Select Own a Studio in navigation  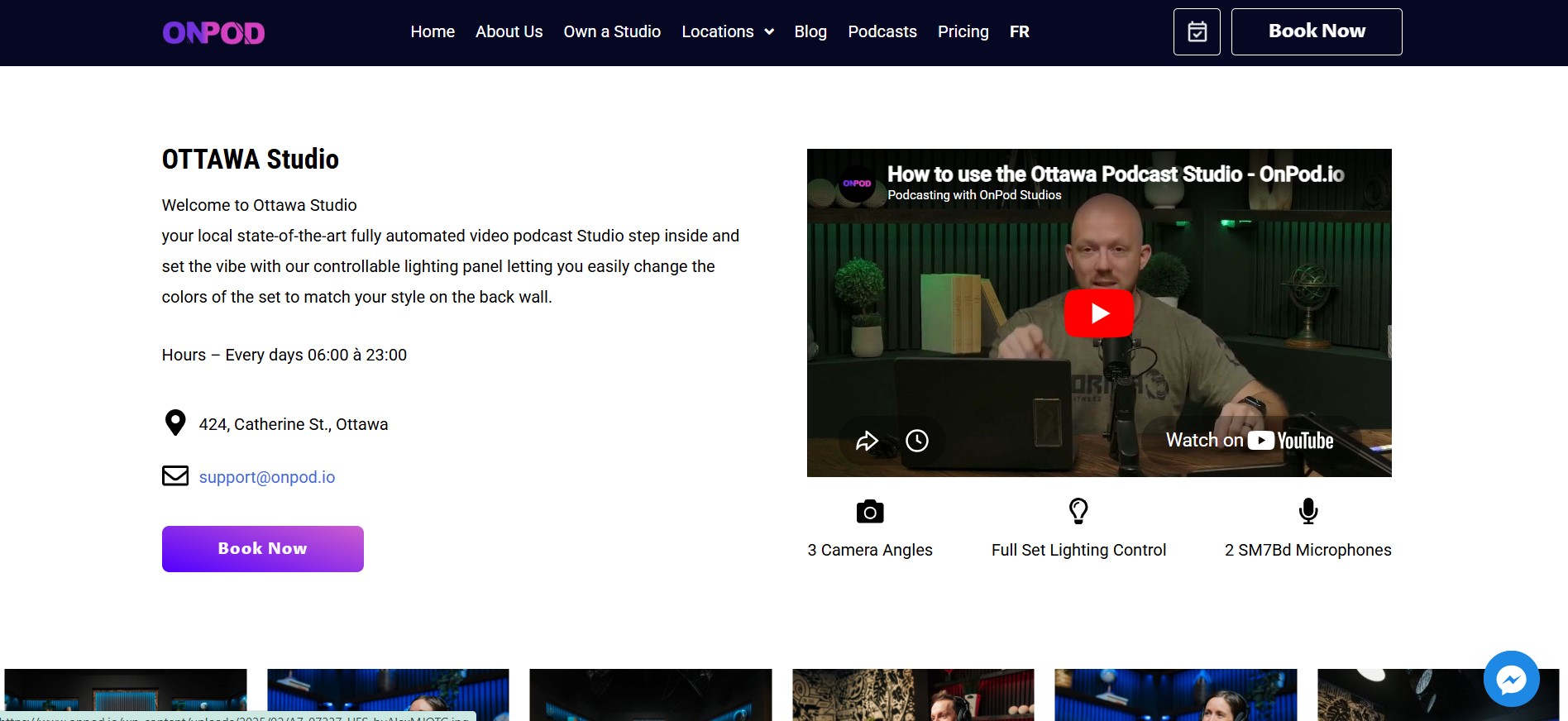tap(612, 32)
